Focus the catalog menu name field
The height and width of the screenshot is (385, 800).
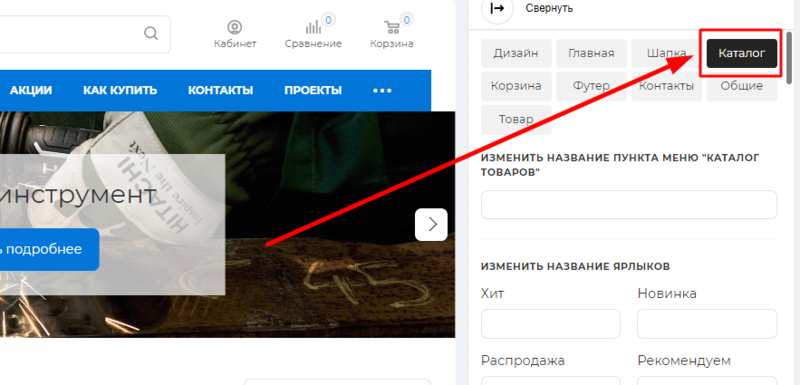point(629,204)
